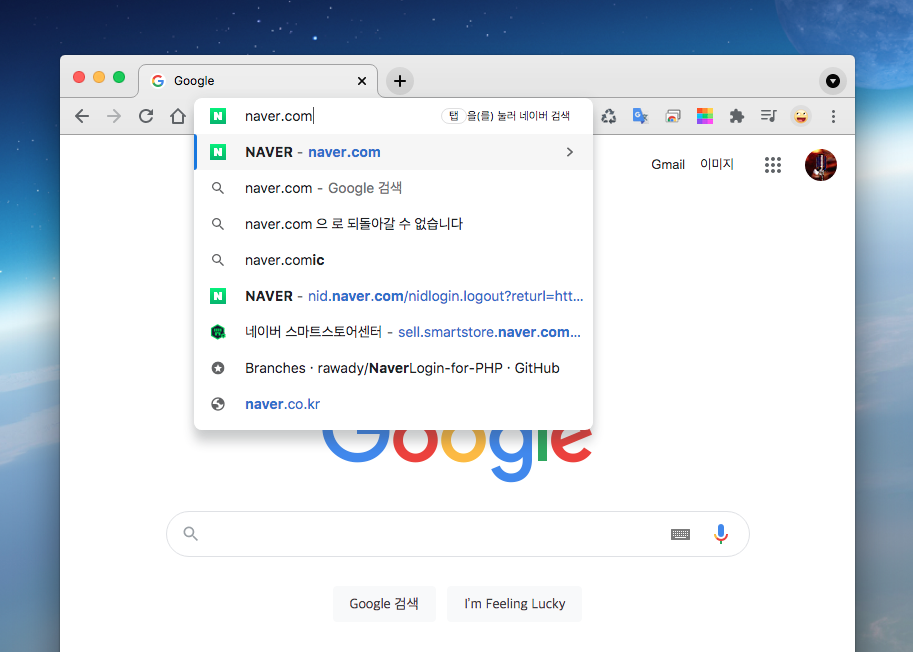Click the Google 검색 button
913x652 pixels.
pos(384,604)
